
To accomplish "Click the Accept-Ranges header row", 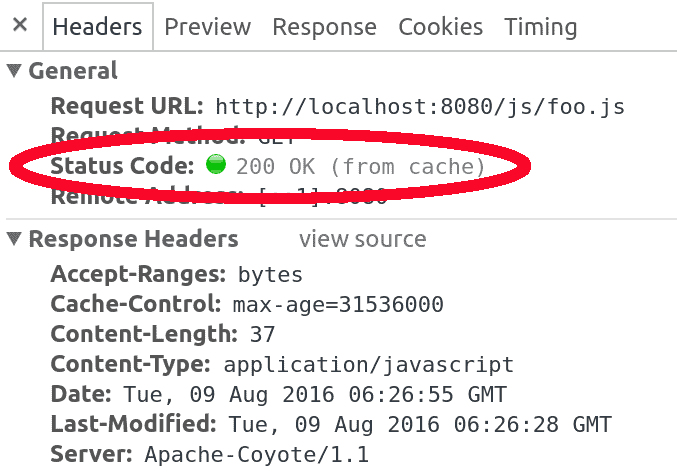I will pyautogui.click(x=176, y=274).
